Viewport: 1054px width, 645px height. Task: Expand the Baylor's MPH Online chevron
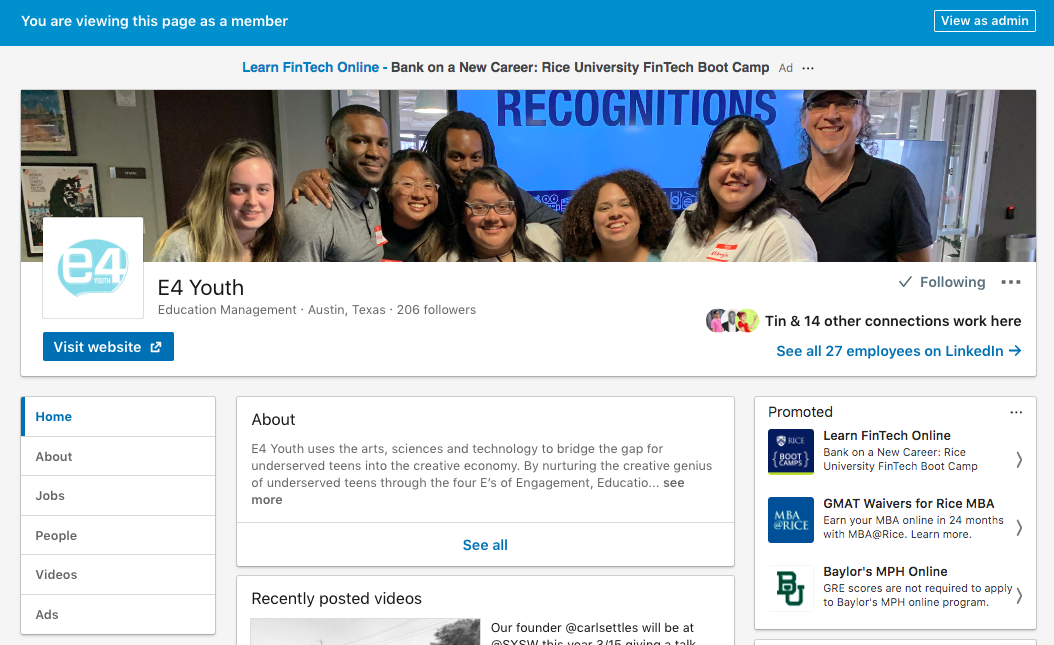(x=1019, y=595)
